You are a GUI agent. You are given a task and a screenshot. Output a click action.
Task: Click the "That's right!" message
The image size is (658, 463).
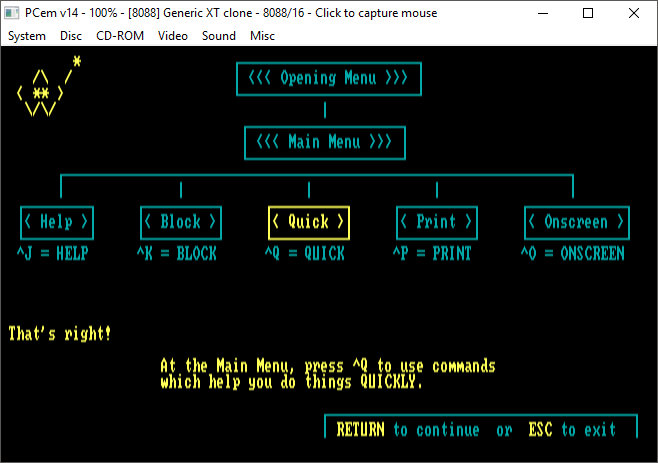pyautogui.click(x=60, y=334)
